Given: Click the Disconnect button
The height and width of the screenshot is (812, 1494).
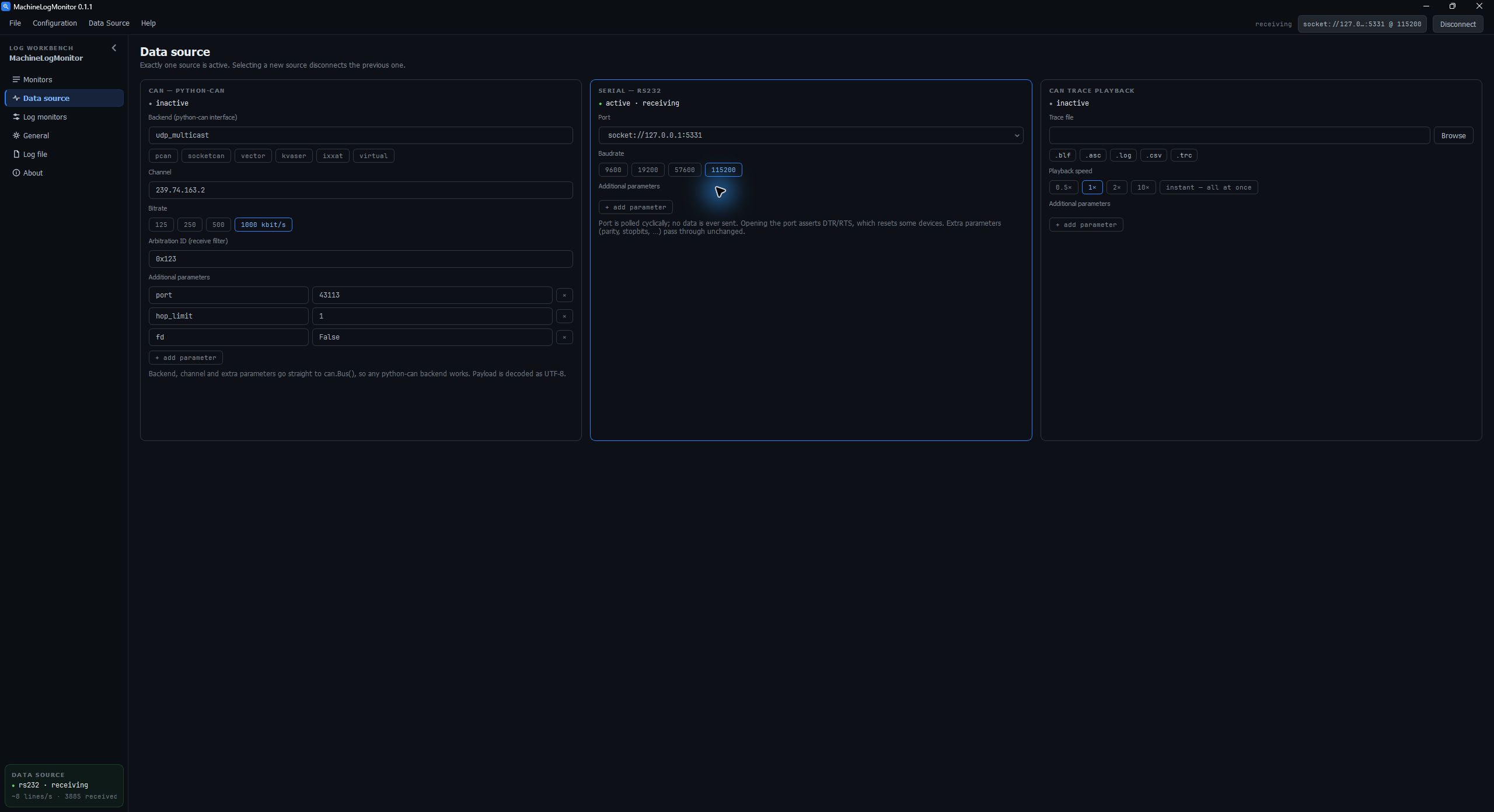Looking at the screenshot, I should pyautogui.click(x=1458, y=24).
